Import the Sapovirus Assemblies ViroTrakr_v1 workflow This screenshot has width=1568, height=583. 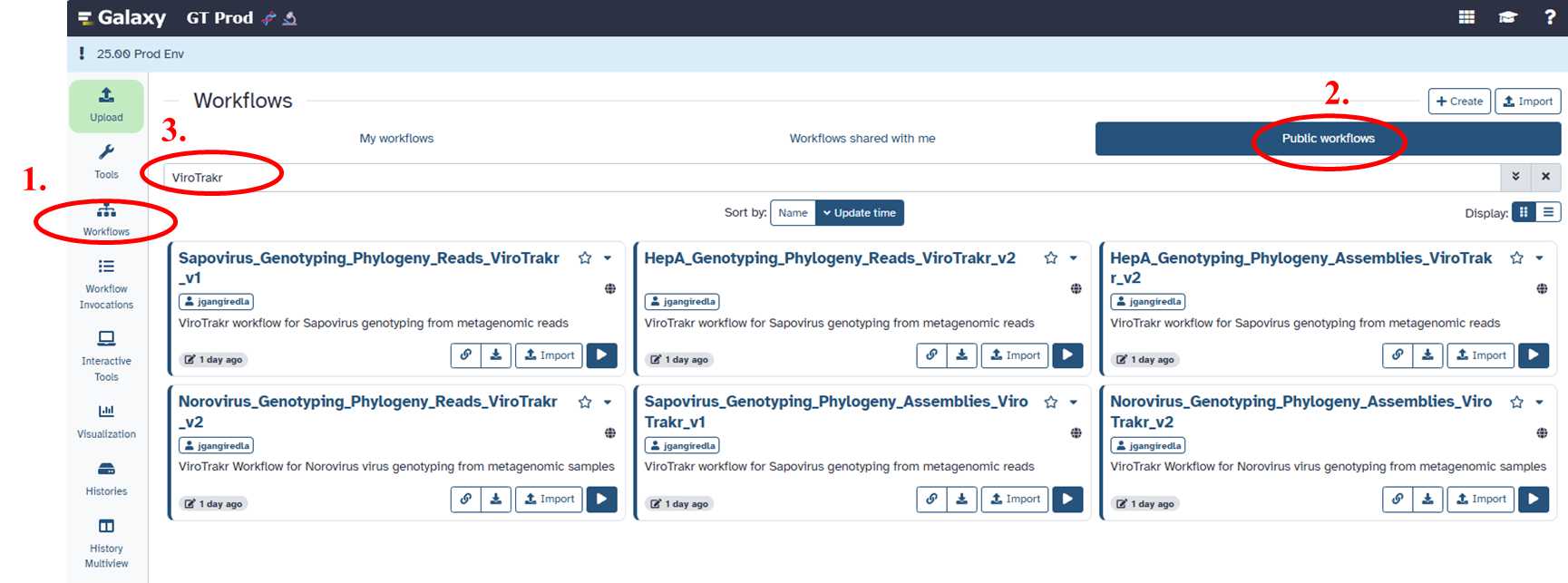pos(1014,500)
